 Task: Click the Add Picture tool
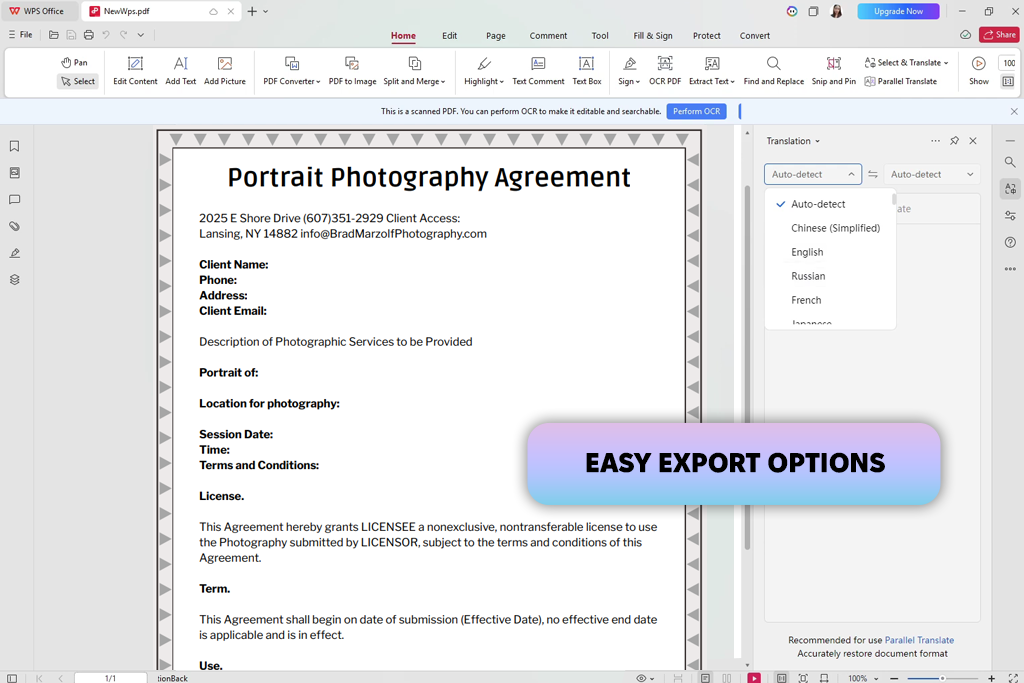click(225, 71)
